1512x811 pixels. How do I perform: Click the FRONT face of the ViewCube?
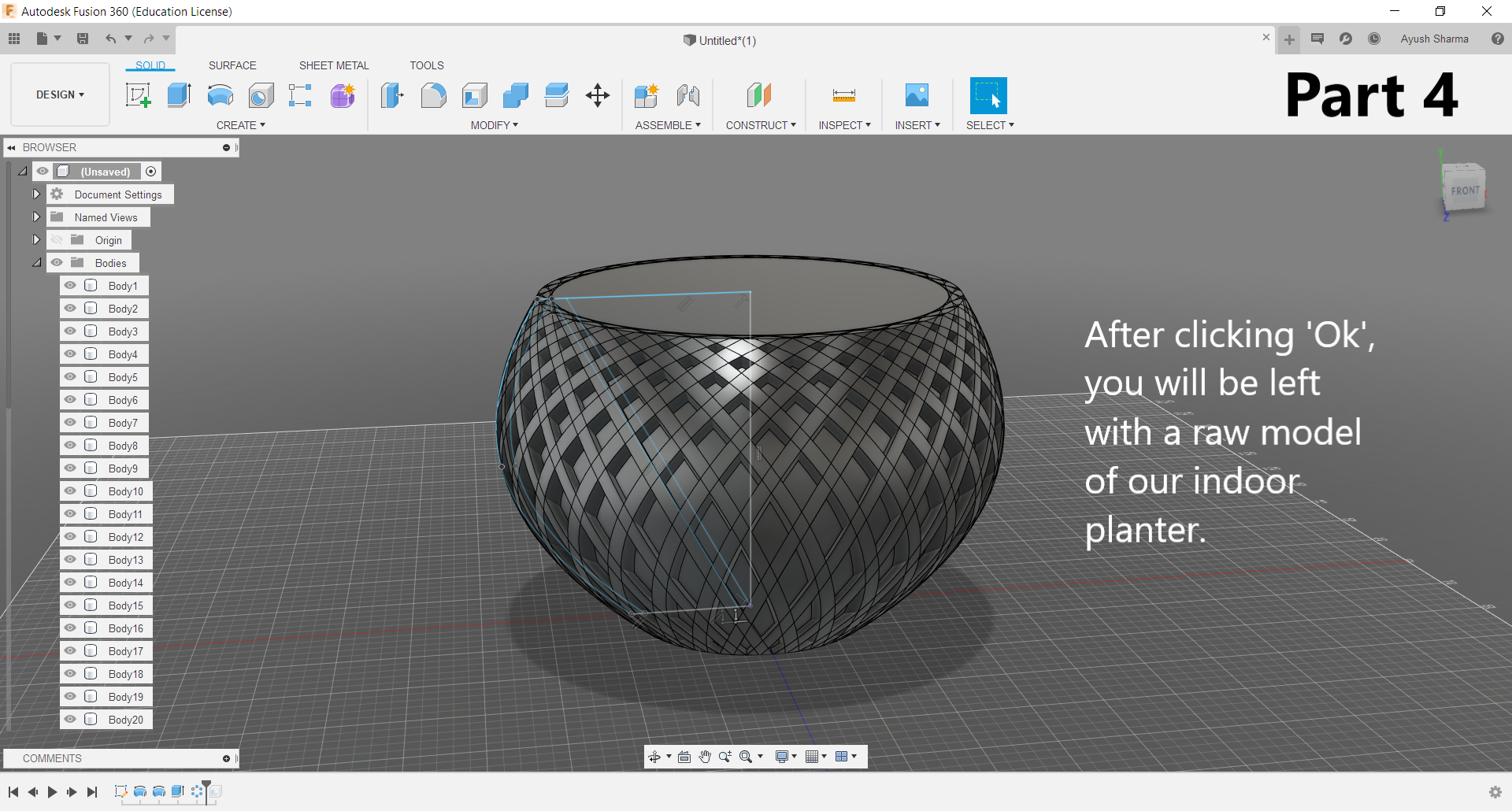point(1464,190)
